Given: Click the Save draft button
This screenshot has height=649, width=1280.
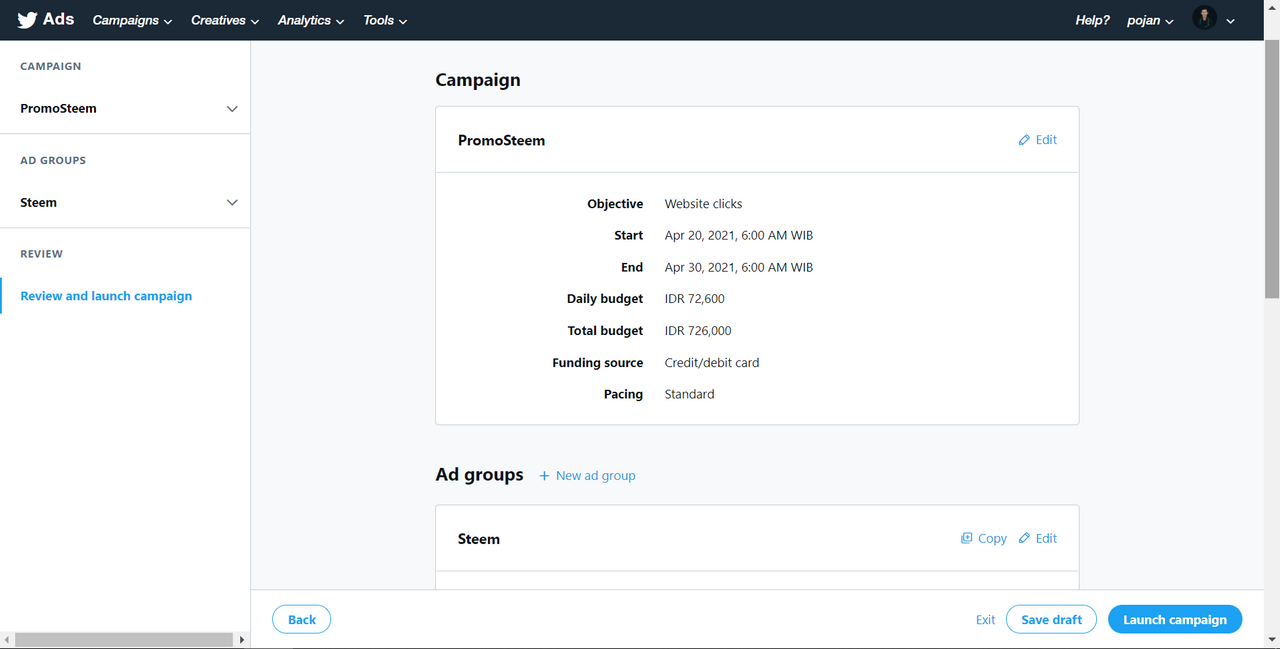Looking at the screenshot, I should [1051, 620].
